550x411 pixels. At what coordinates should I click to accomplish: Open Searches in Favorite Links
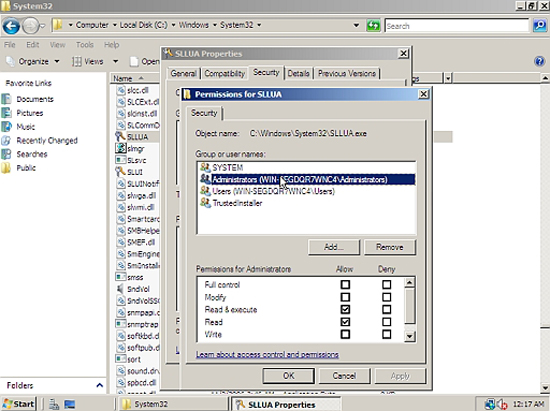(x=32, y=154)
